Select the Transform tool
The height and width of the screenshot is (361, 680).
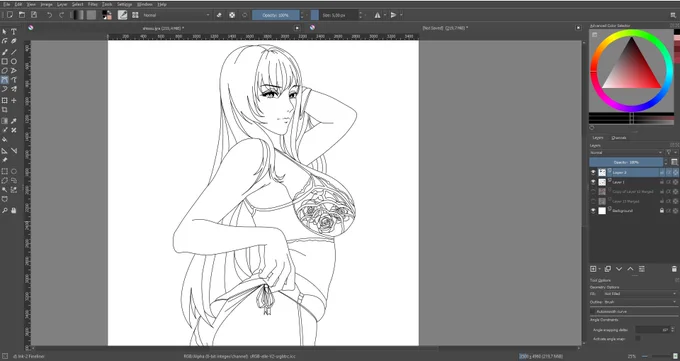[x=5, y=100]
